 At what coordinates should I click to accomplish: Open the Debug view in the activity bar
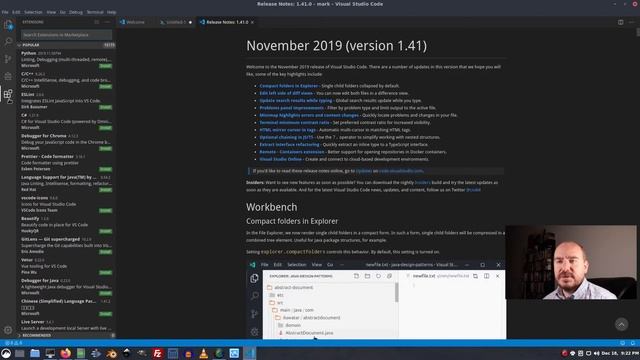click(8, 76)
